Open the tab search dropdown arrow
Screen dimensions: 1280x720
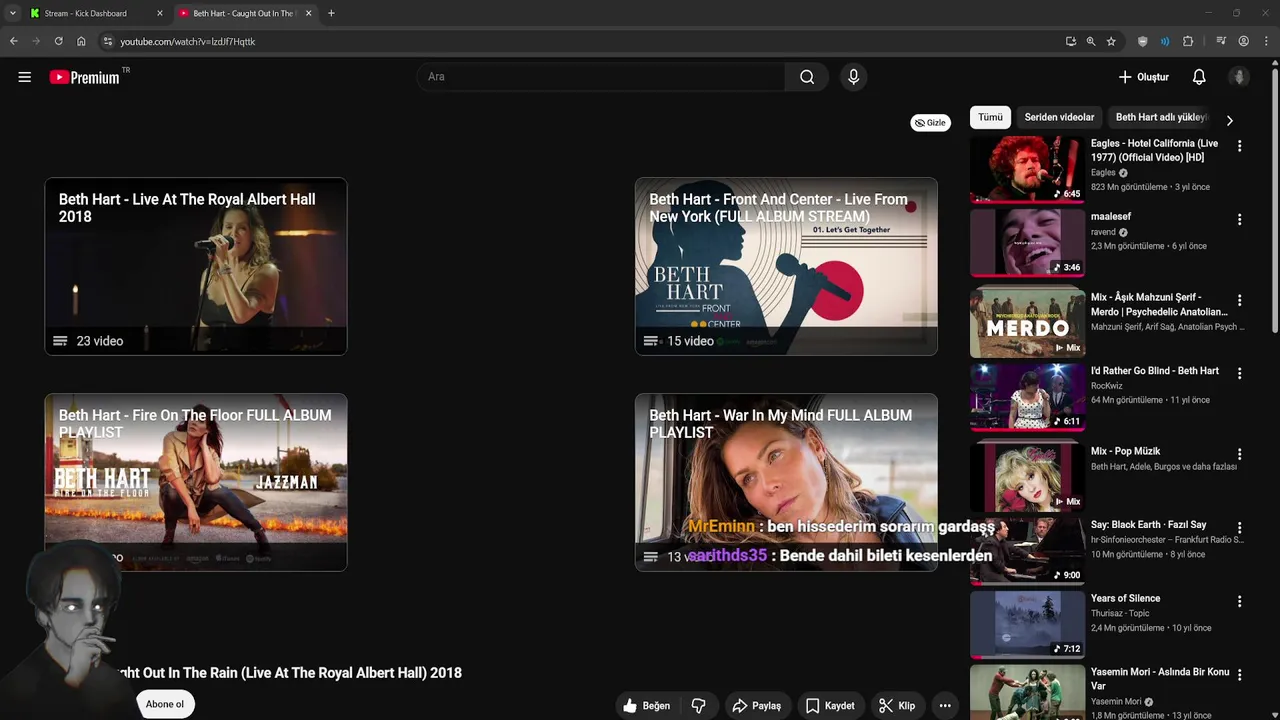12,13
